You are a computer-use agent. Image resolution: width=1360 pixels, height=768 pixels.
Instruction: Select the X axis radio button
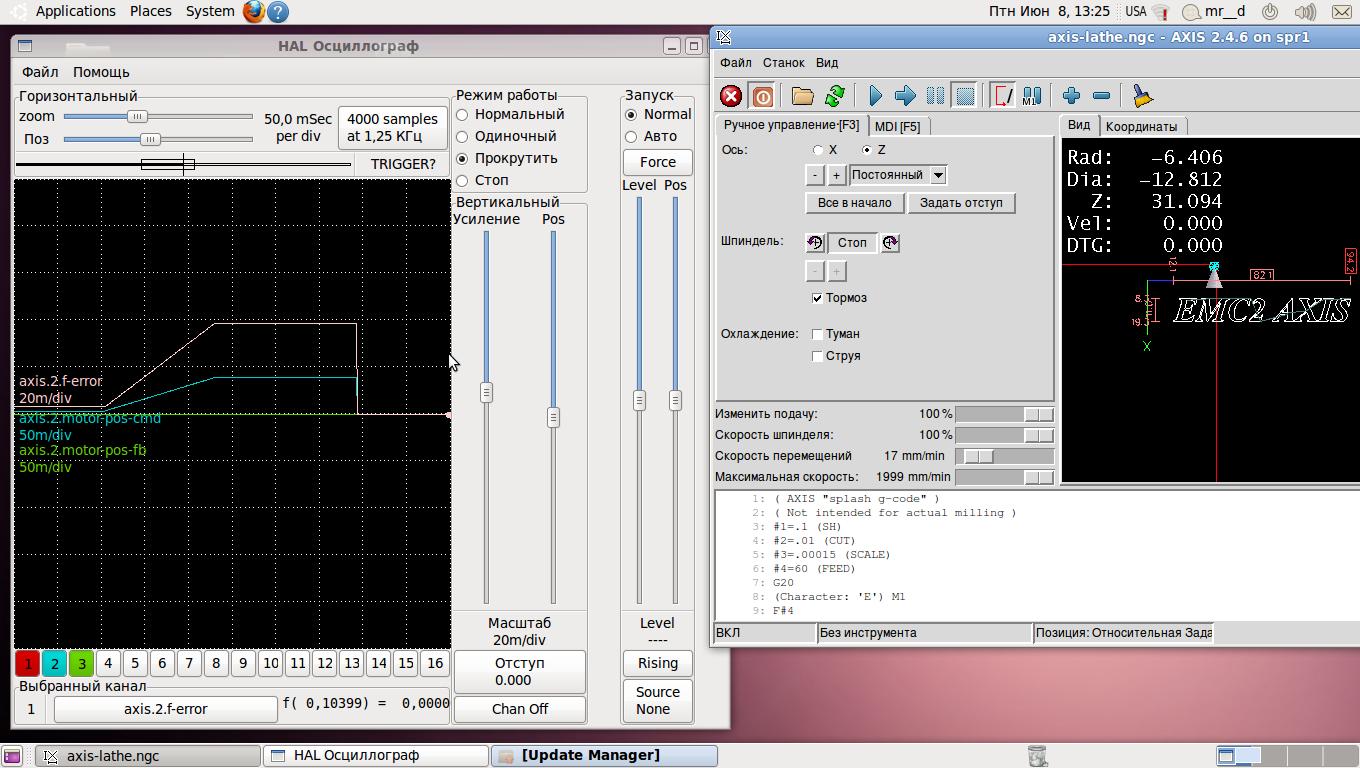coord(818,150)
